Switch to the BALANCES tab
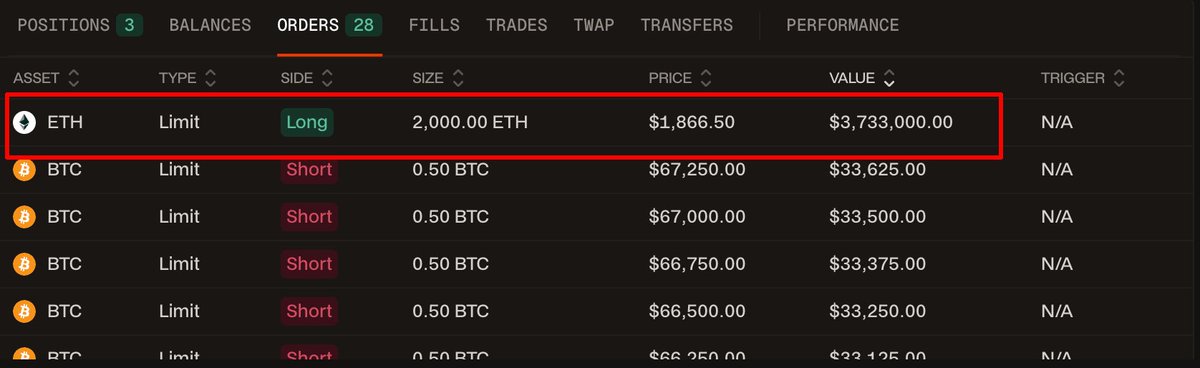 coord(210,25)
